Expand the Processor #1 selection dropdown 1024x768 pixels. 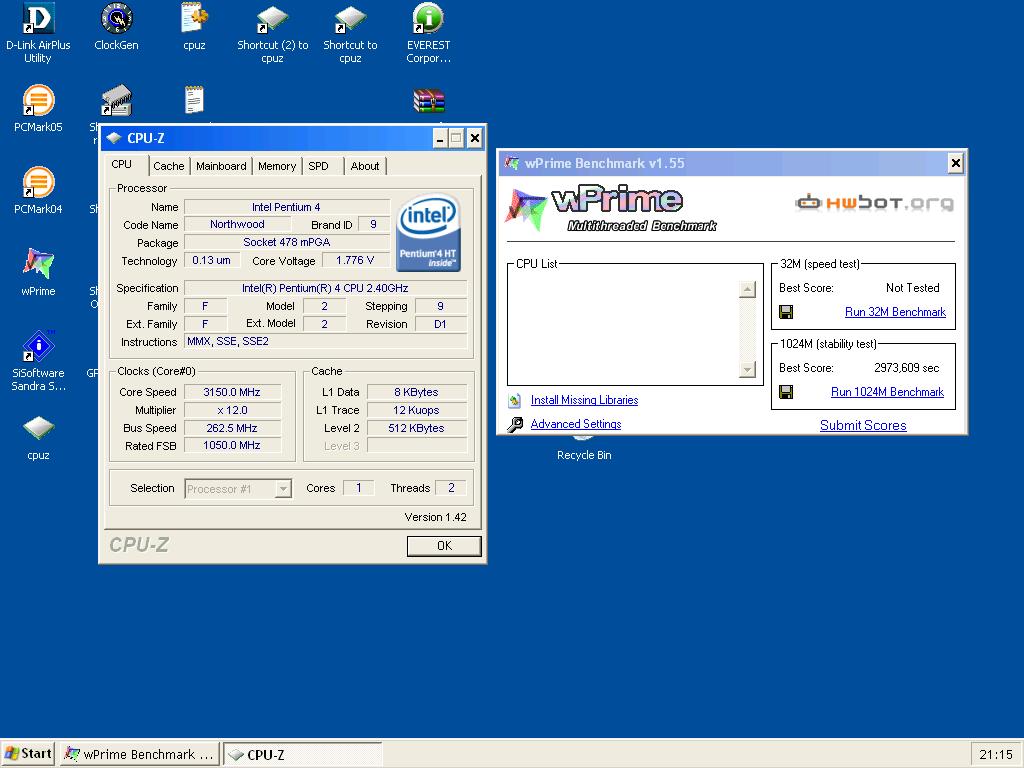[283, 488]
